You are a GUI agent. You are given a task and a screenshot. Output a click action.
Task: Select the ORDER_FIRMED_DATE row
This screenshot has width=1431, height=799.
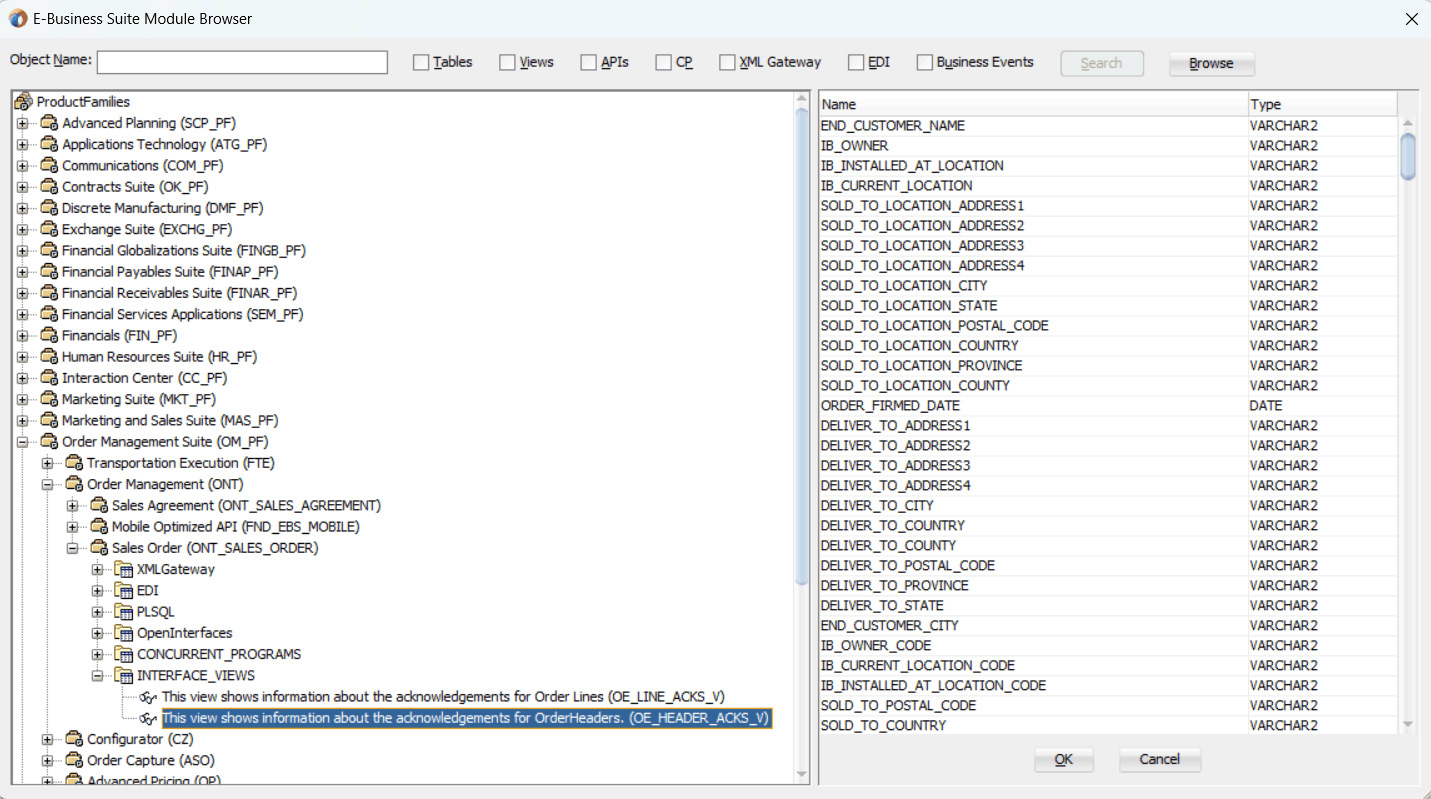(1108, 406)
